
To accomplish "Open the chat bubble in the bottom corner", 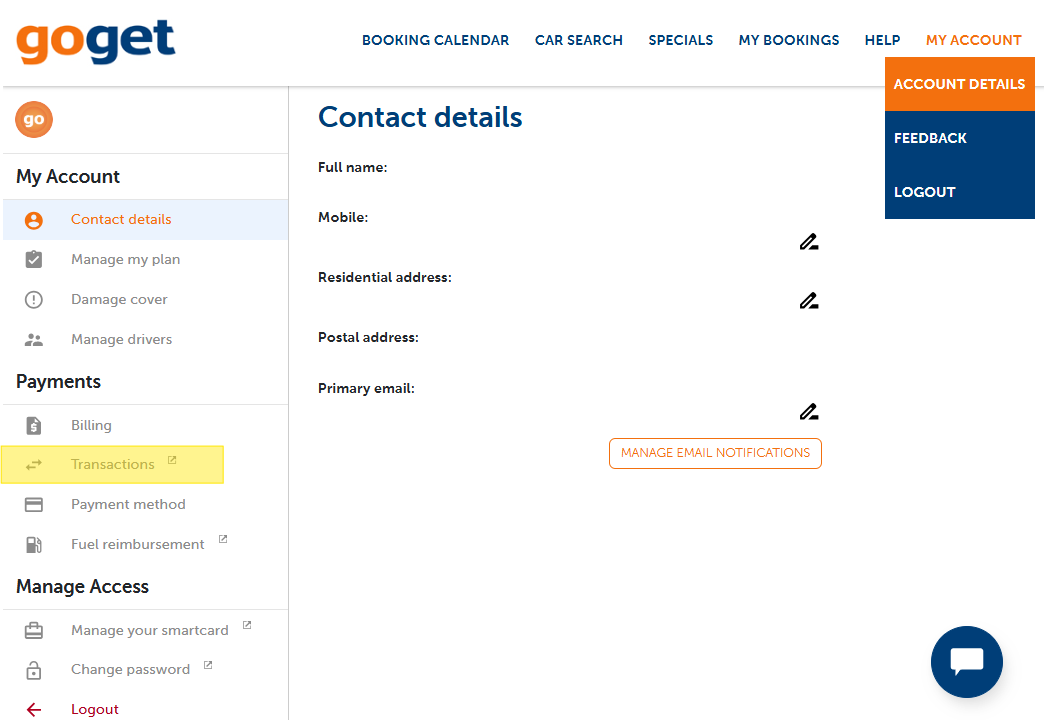I will [x=966, y=662].
